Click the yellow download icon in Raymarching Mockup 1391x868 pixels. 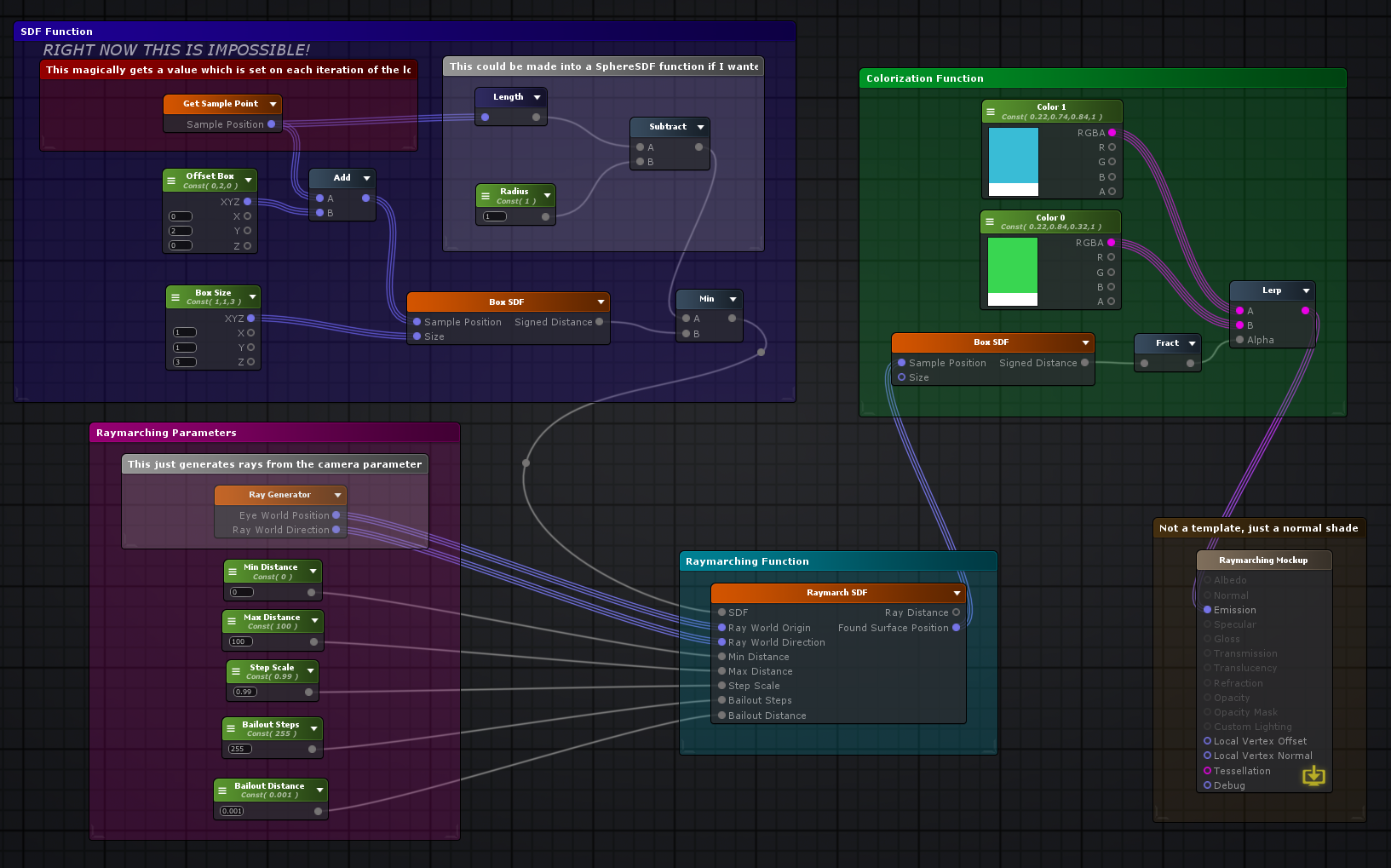pyautogui.click(x=1313, y=775)
